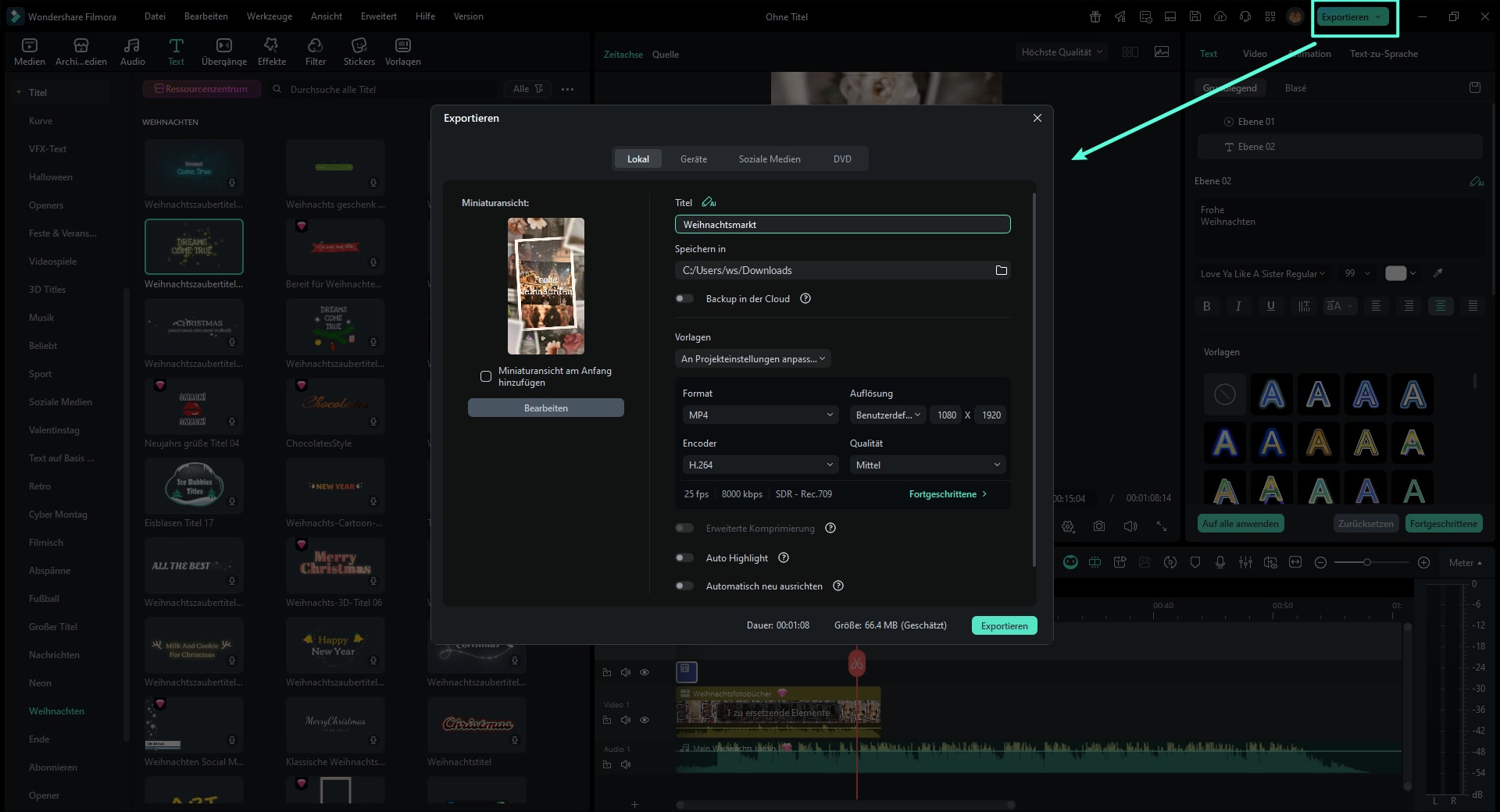Open the Effekte panel icon
1500x812 pixels.
click(271, 46)
